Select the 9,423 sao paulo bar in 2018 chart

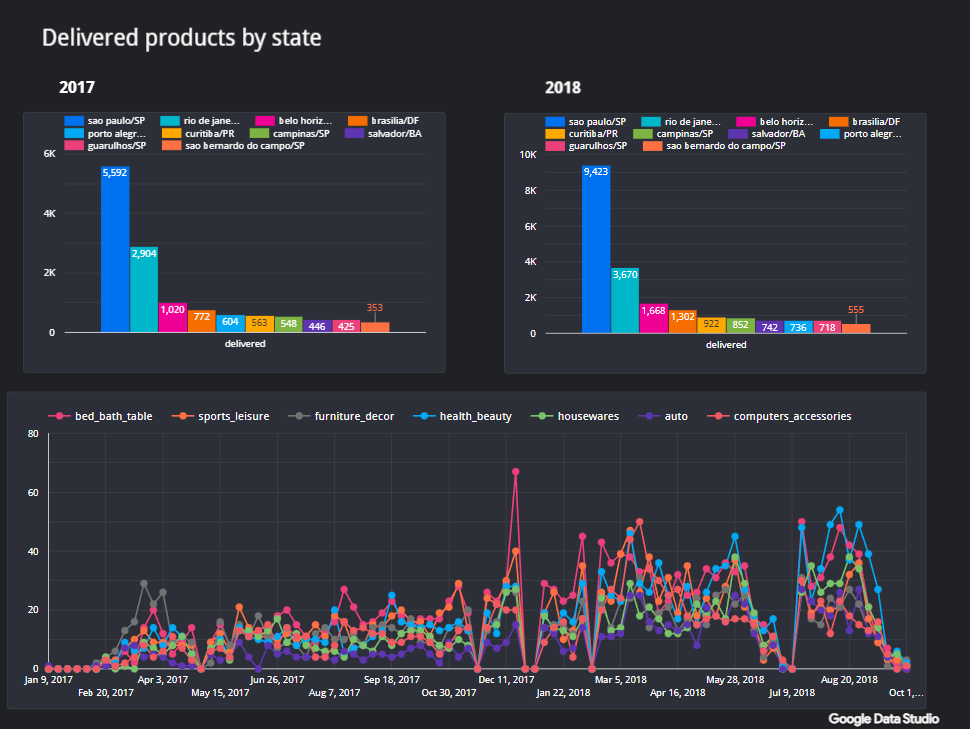tap(596, 250)
